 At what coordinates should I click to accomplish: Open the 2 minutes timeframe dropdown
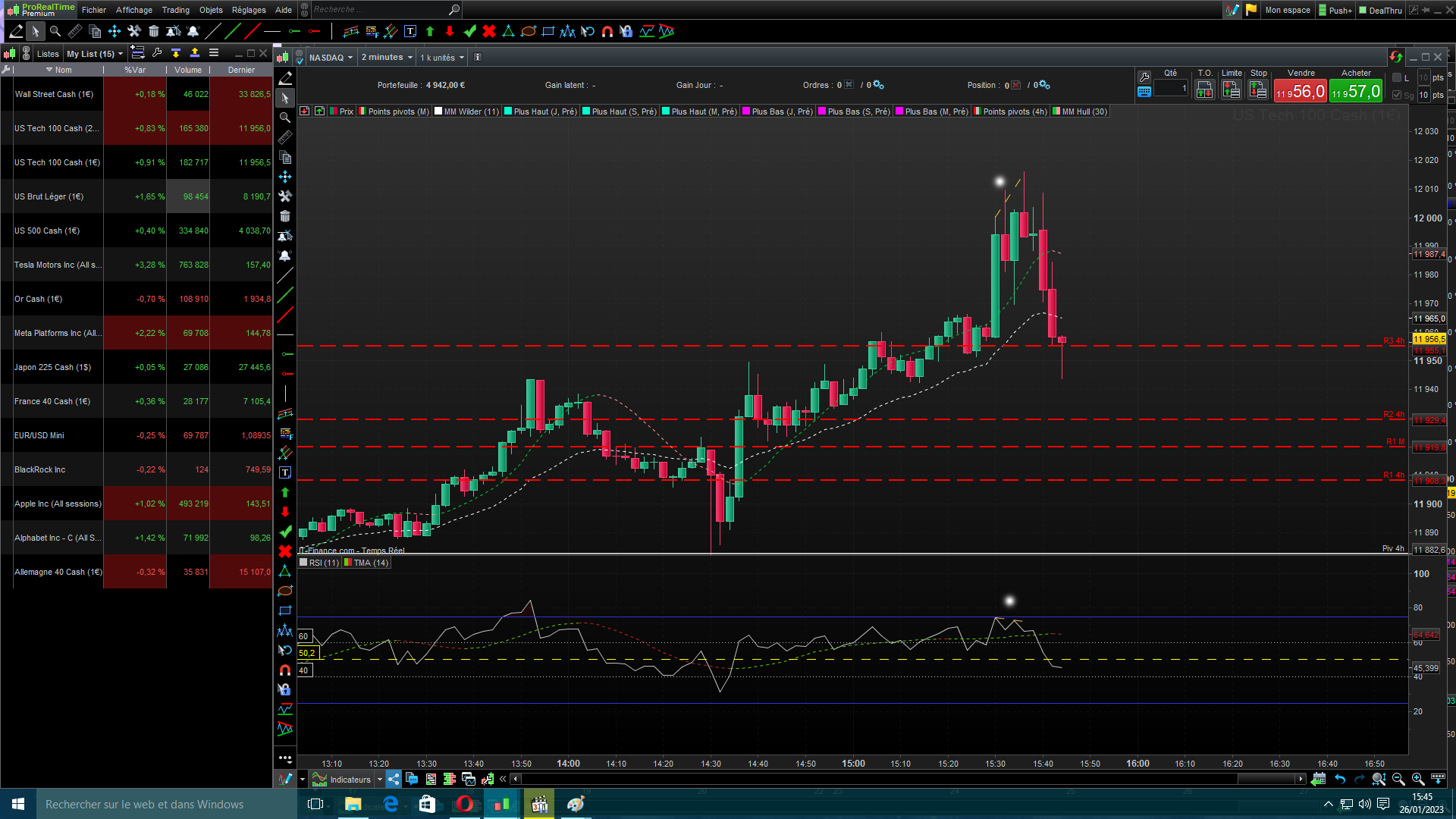click(387, 58)
